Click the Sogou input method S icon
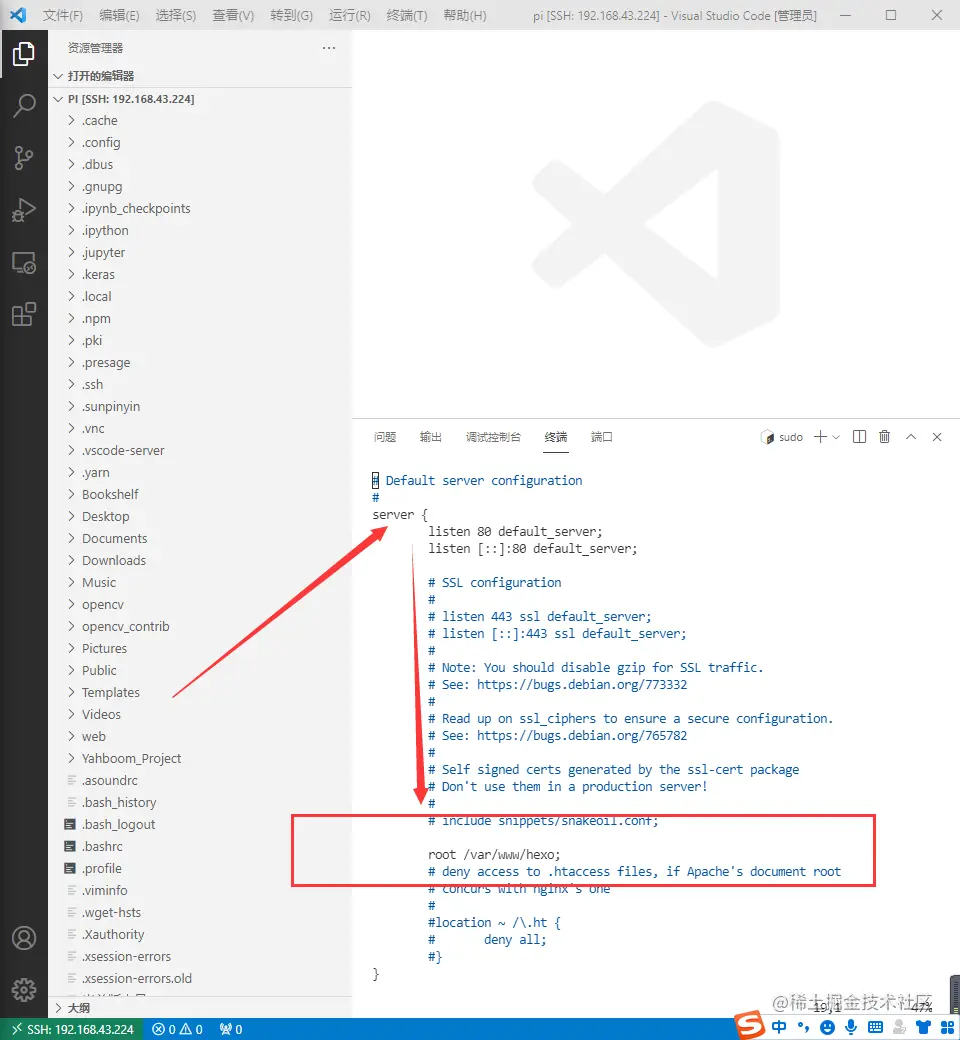Screen dimensions: 960x1040 coord(750,1025)
